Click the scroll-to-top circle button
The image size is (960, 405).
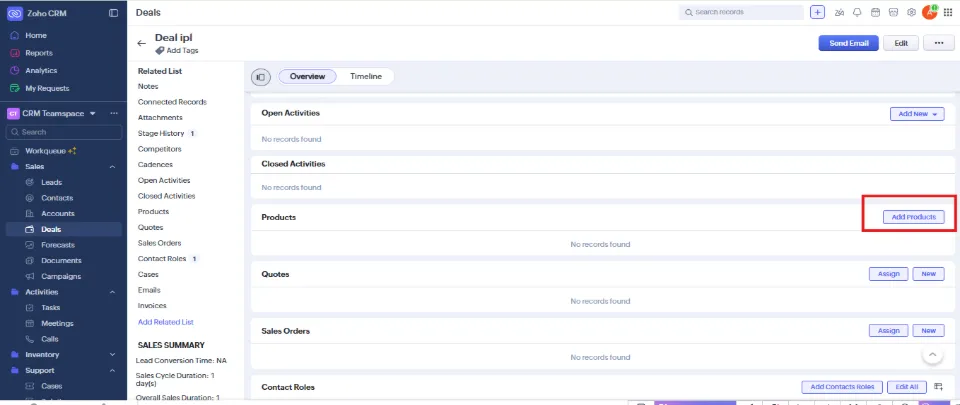click(x=932, y=354)
